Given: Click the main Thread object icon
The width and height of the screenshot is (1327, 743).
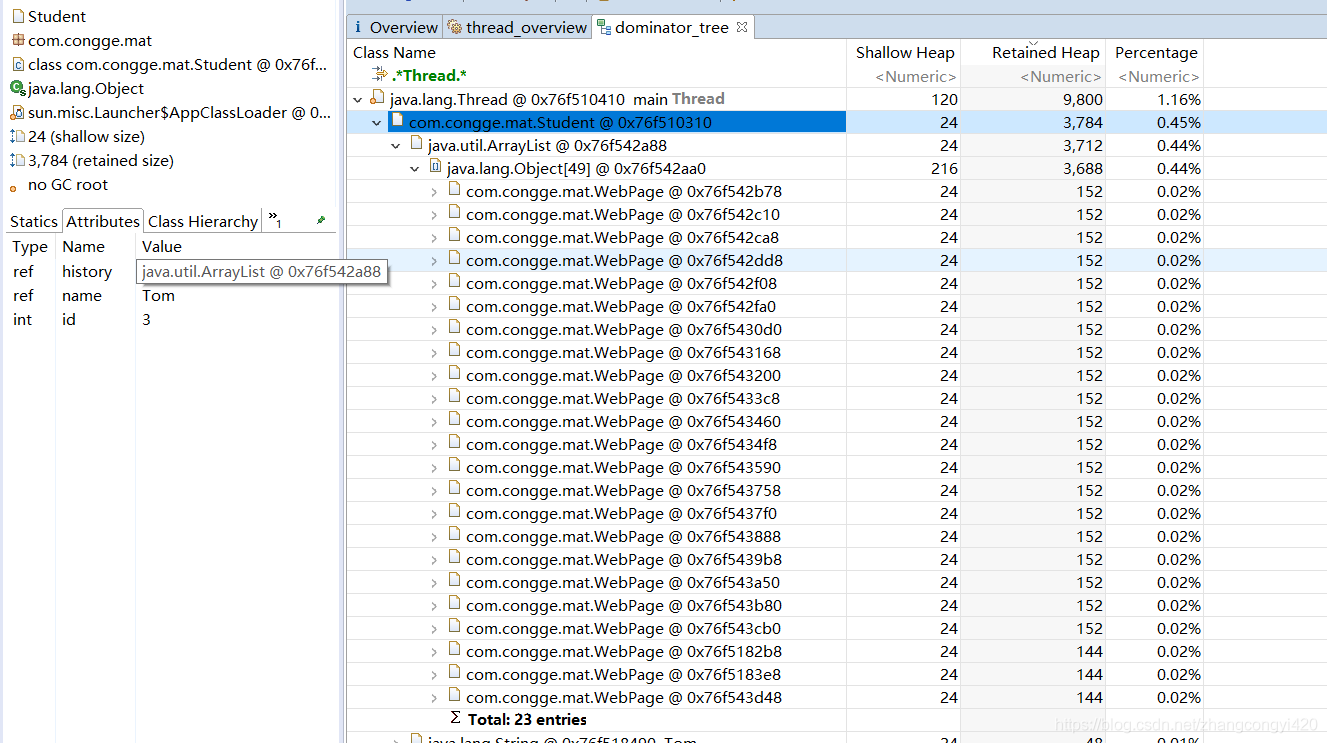Looking at the screenshot, I should tap(377, 98).
